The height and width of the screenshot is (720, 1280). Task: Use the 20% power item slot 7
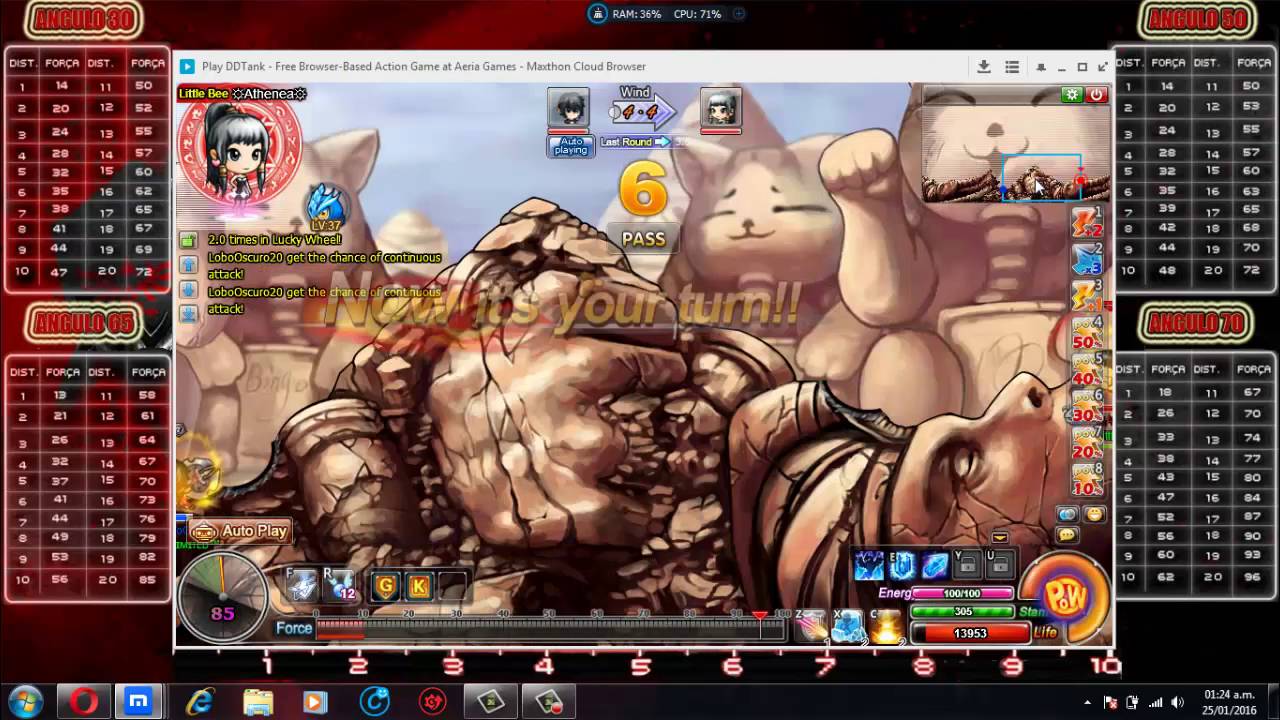click(1088, 444)
